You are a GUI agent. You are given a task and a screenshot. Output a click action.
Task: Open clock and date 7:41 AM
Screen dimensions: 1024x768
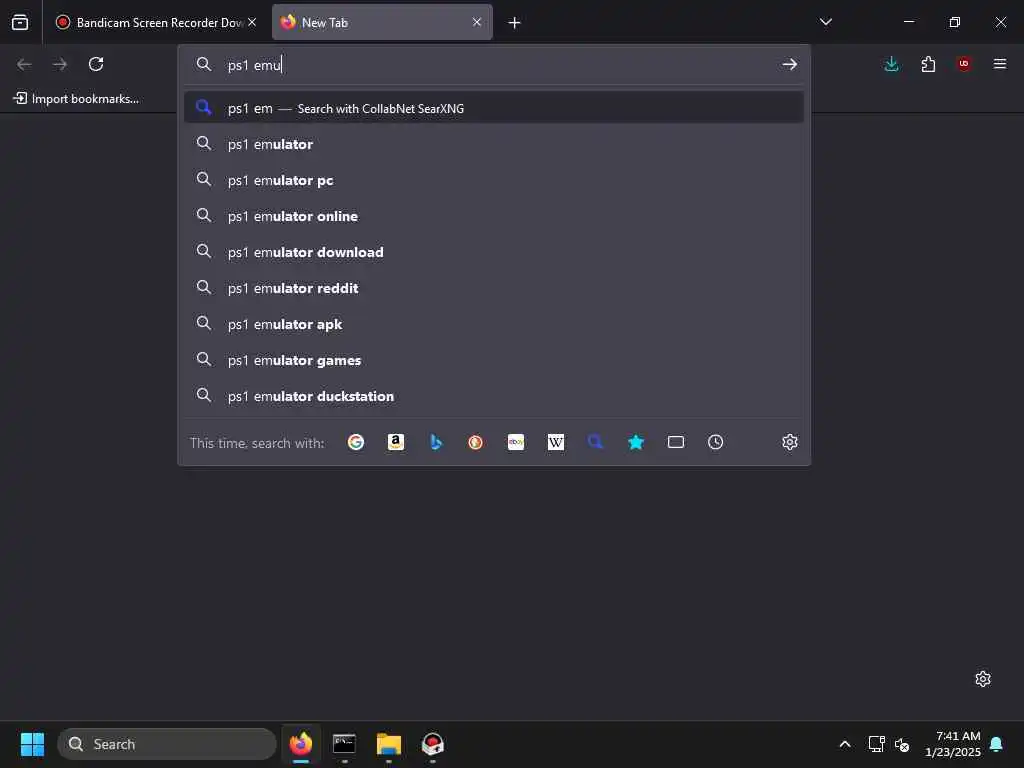click(x=953, y=744)
